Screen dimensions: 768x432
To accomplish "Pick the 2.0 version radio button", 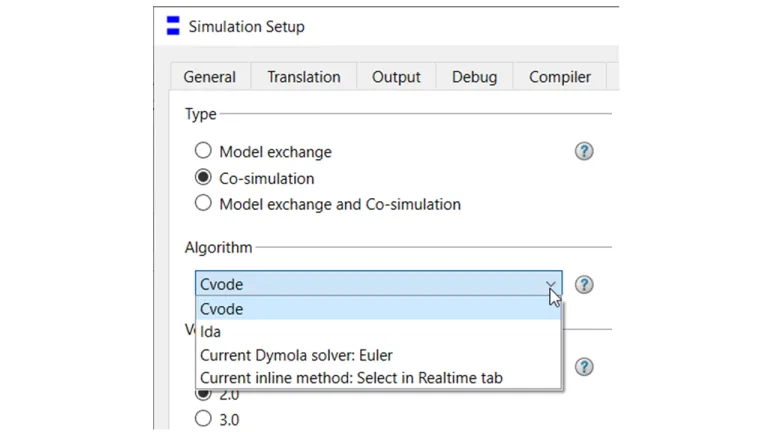I will pos(203,393).
